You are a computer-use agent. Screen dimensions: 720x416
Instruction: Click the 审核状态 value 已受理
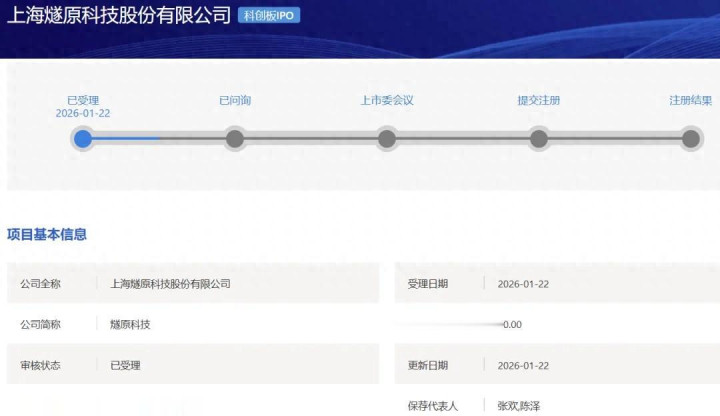pos(125,365)
